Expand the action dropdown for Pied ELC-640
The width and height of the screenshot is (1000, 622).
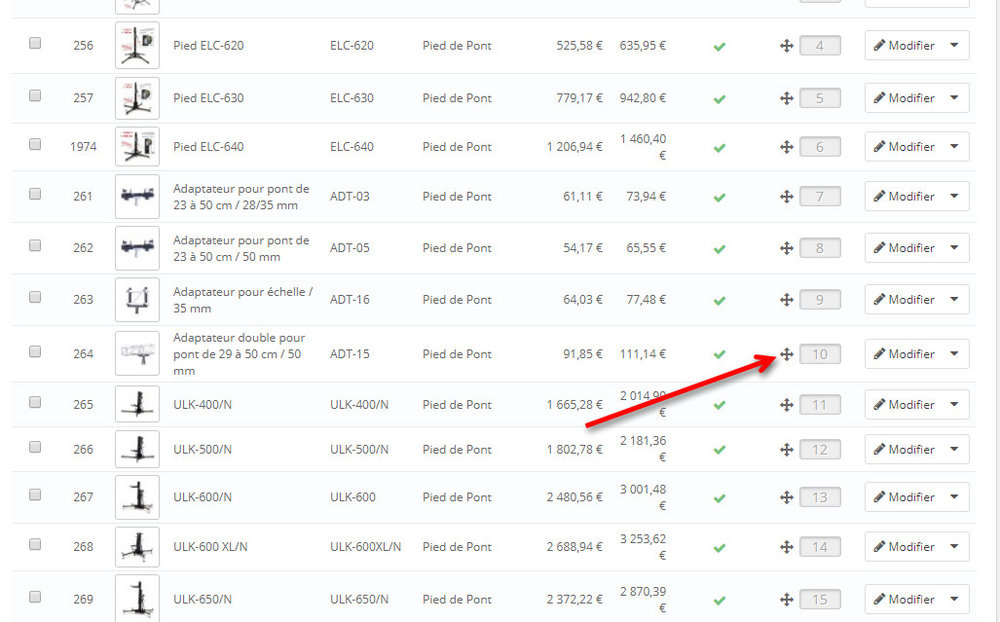click(x=955, y=147)
